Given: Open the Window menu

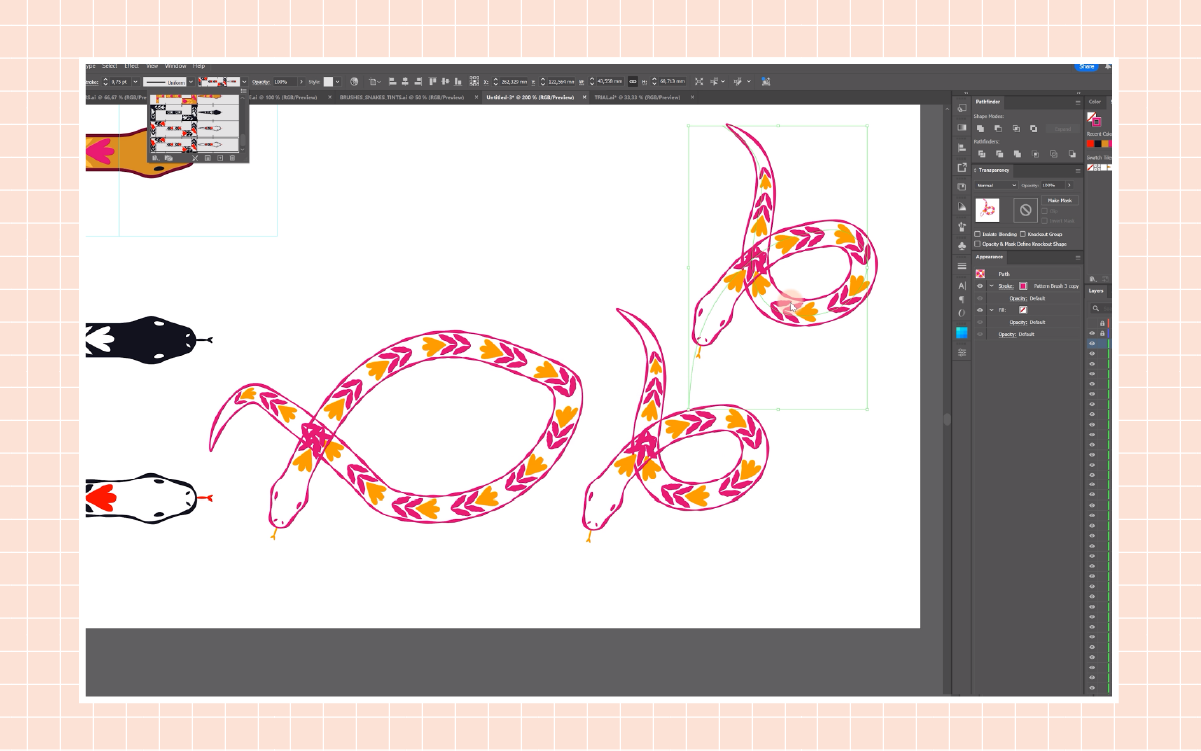Looking at the screenshot, I should tap(175, 66).
